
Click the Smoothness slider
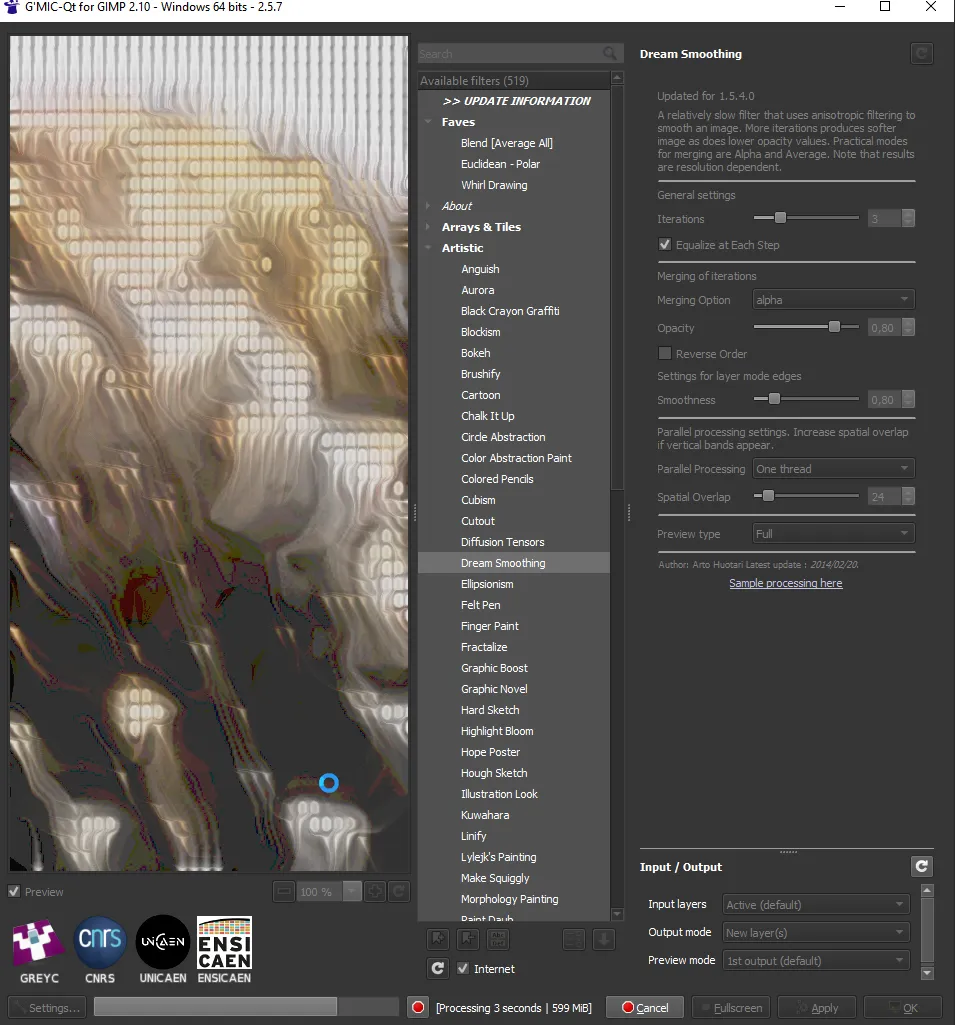click(806, 398)
